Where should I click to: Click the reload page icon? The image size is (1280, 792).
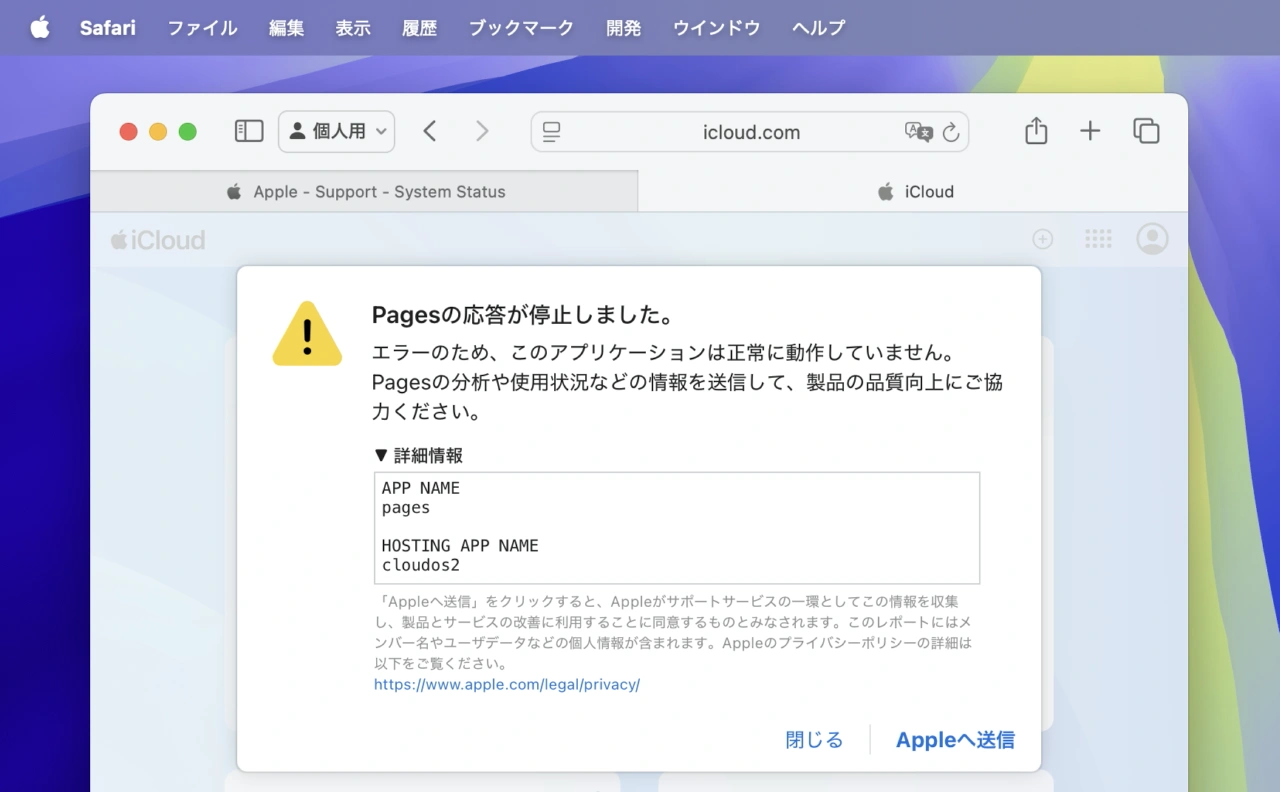tap(951, 132)
